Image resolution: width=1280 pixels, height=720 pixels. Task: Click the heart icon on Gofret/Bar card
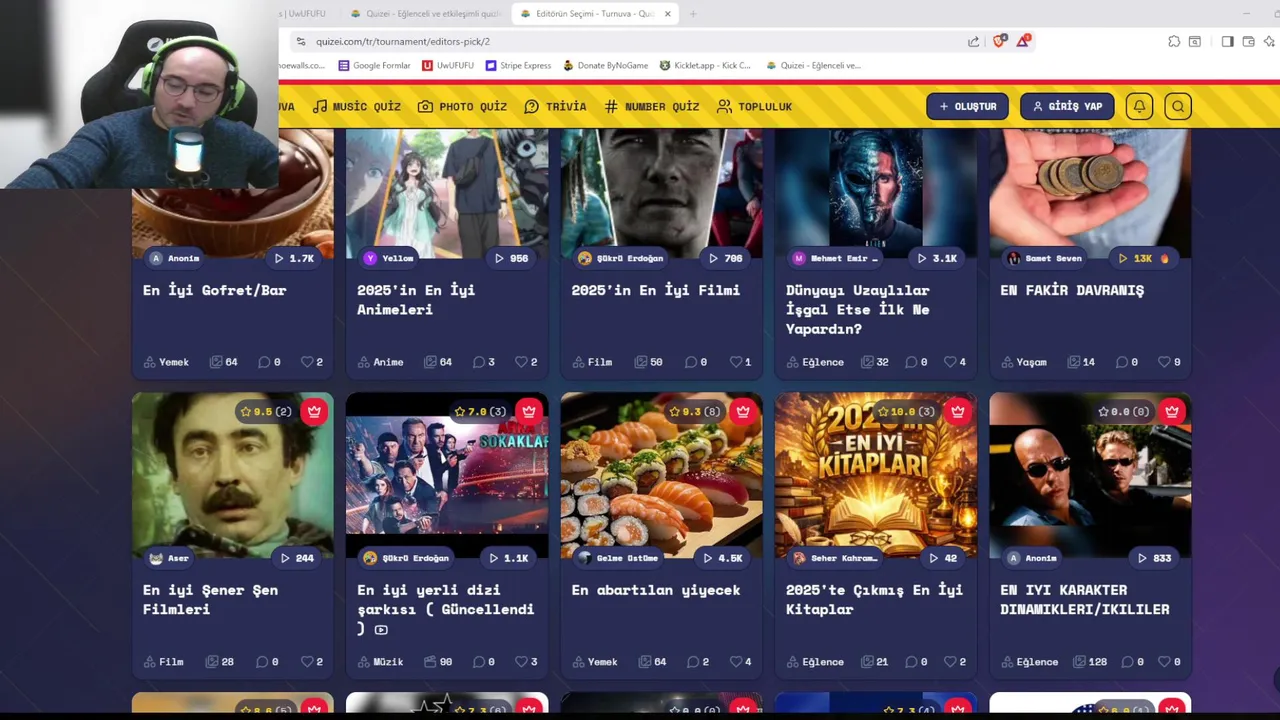307,362
